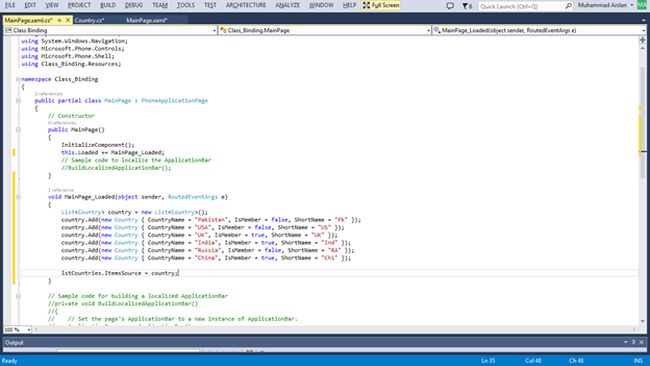Collapse the MainPage_Loaded method outline
650x366 pixels.
click(18, 197)
